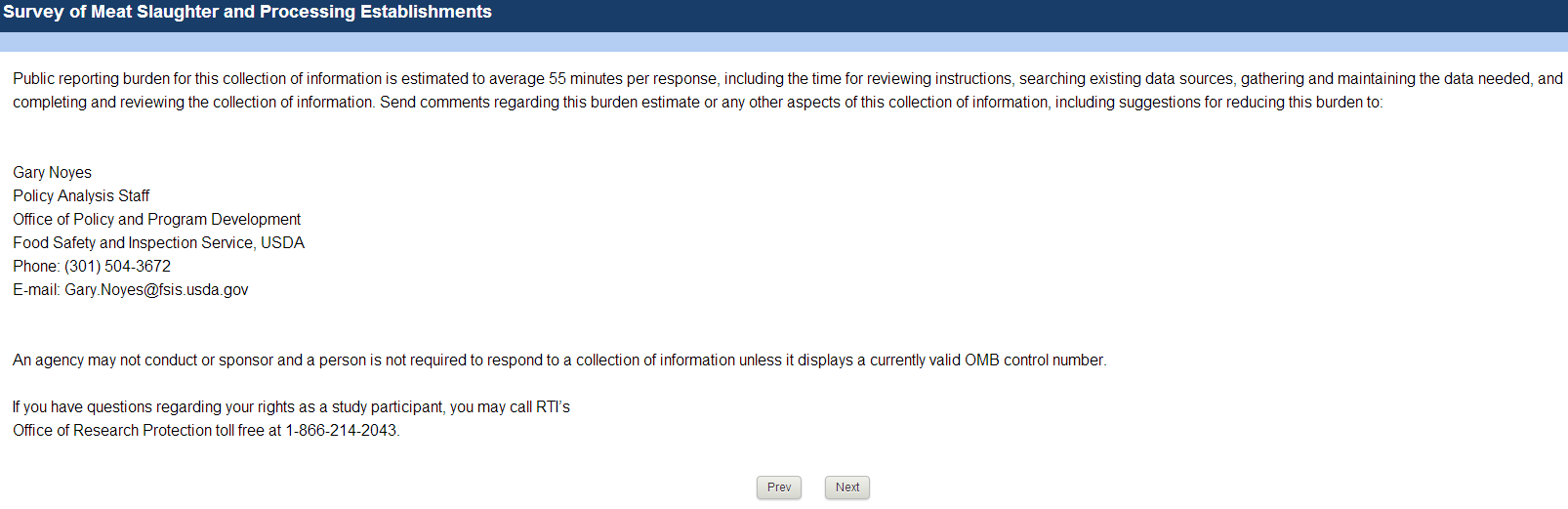Click the Gary.Noyes@fsis.usda.gov email address
This screenshot has width=1568, height=509.
[x=156, y=290]
